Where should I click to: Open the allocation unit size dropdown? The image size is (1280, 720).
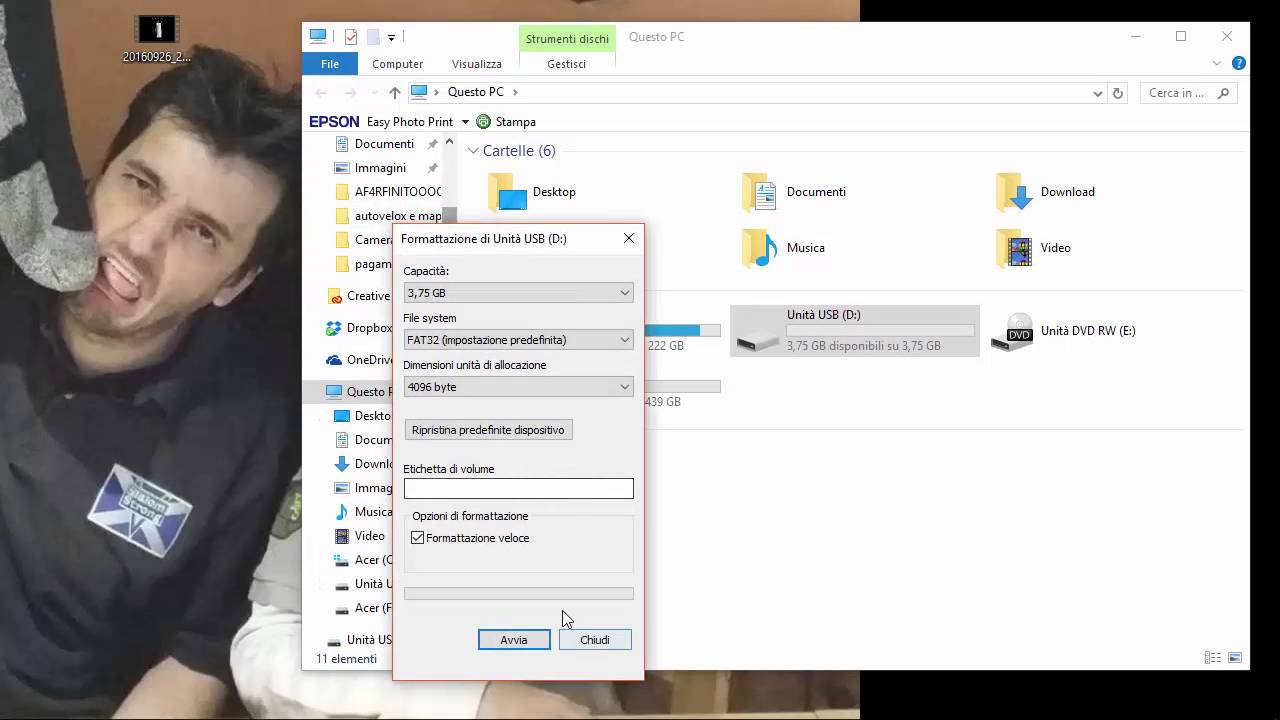518,387
